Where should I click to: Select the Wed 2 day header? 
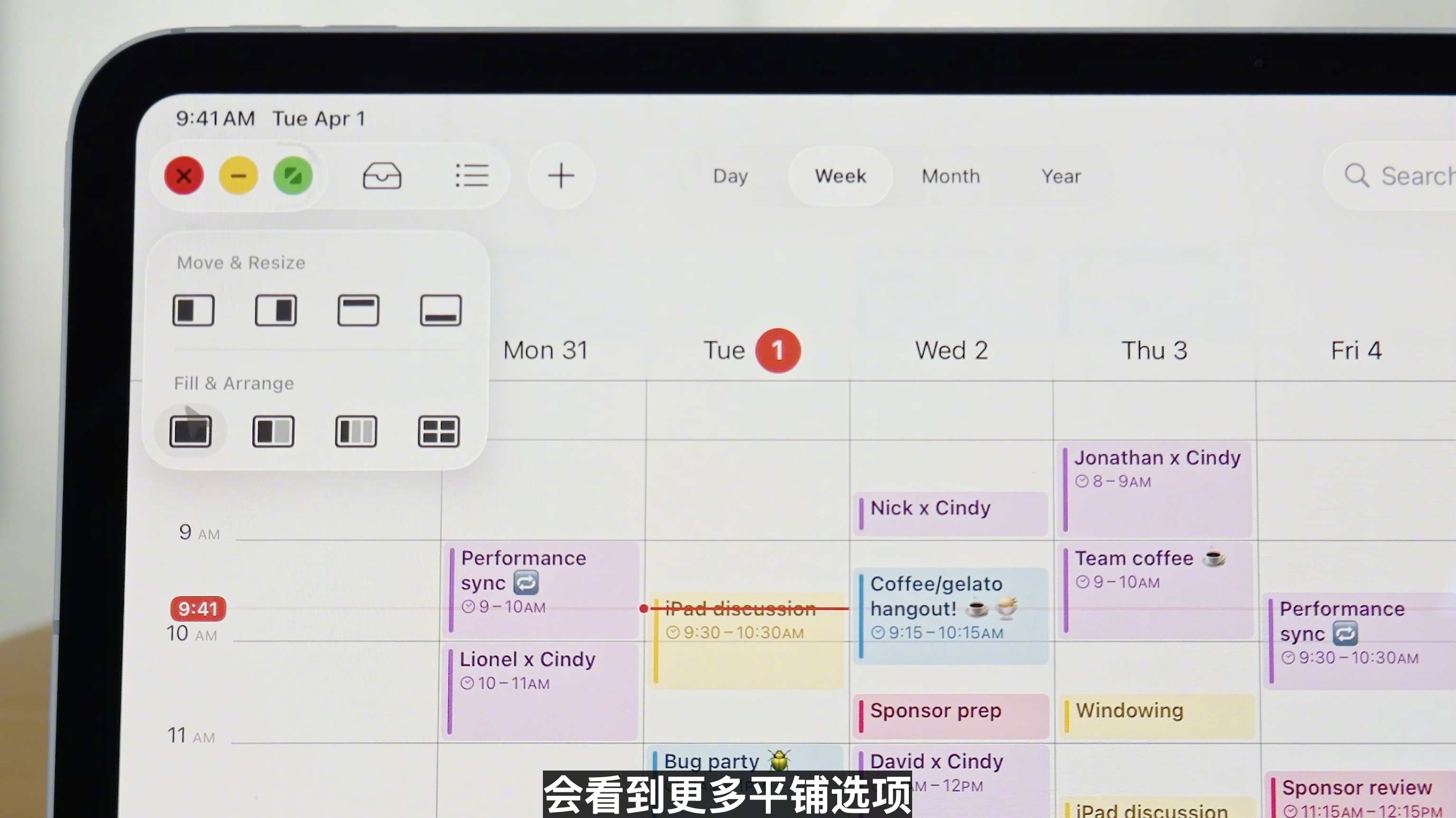(x=951, y=350)
